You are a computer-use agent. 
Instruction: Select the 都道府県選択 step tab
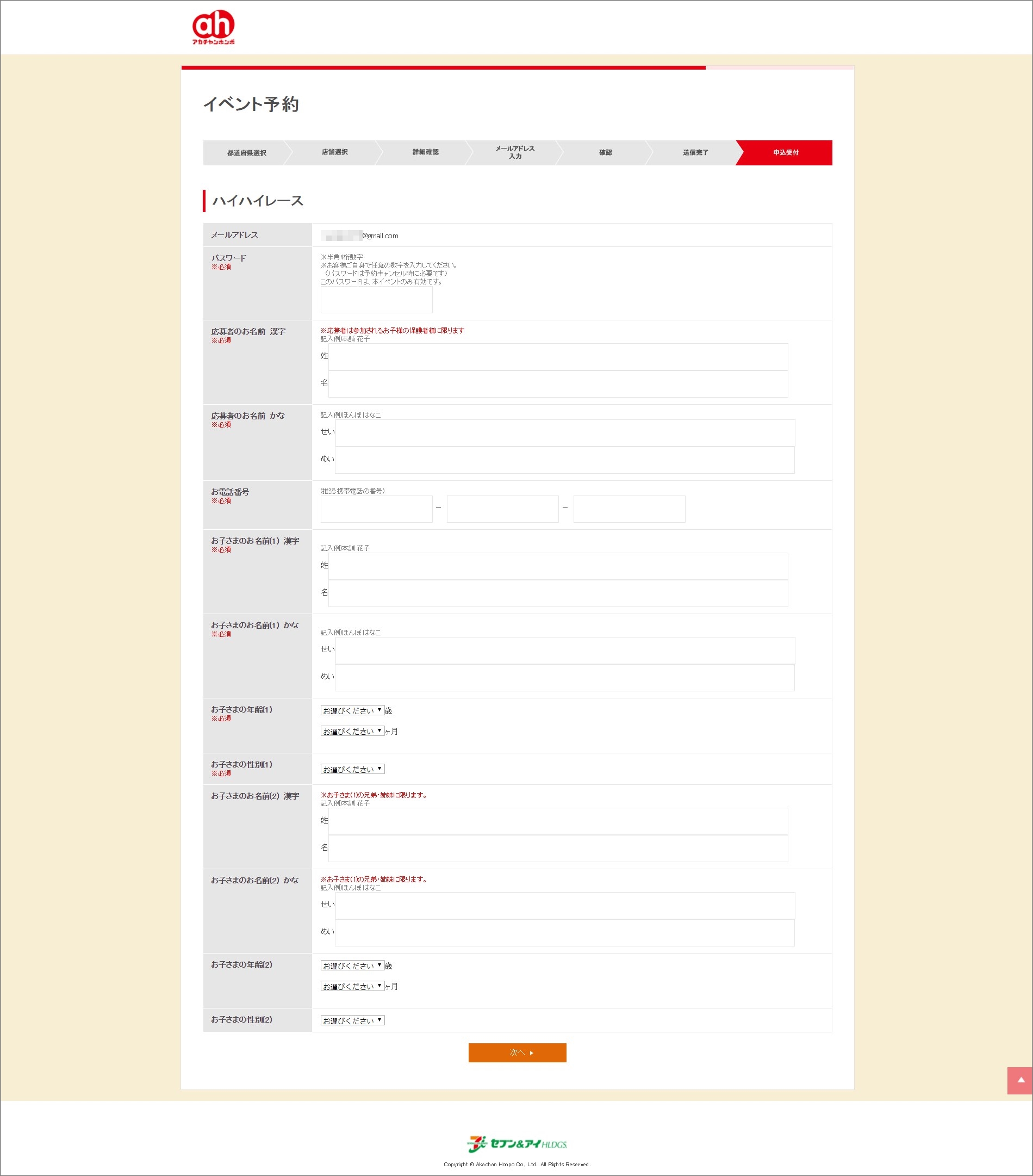tap(246, 153)
